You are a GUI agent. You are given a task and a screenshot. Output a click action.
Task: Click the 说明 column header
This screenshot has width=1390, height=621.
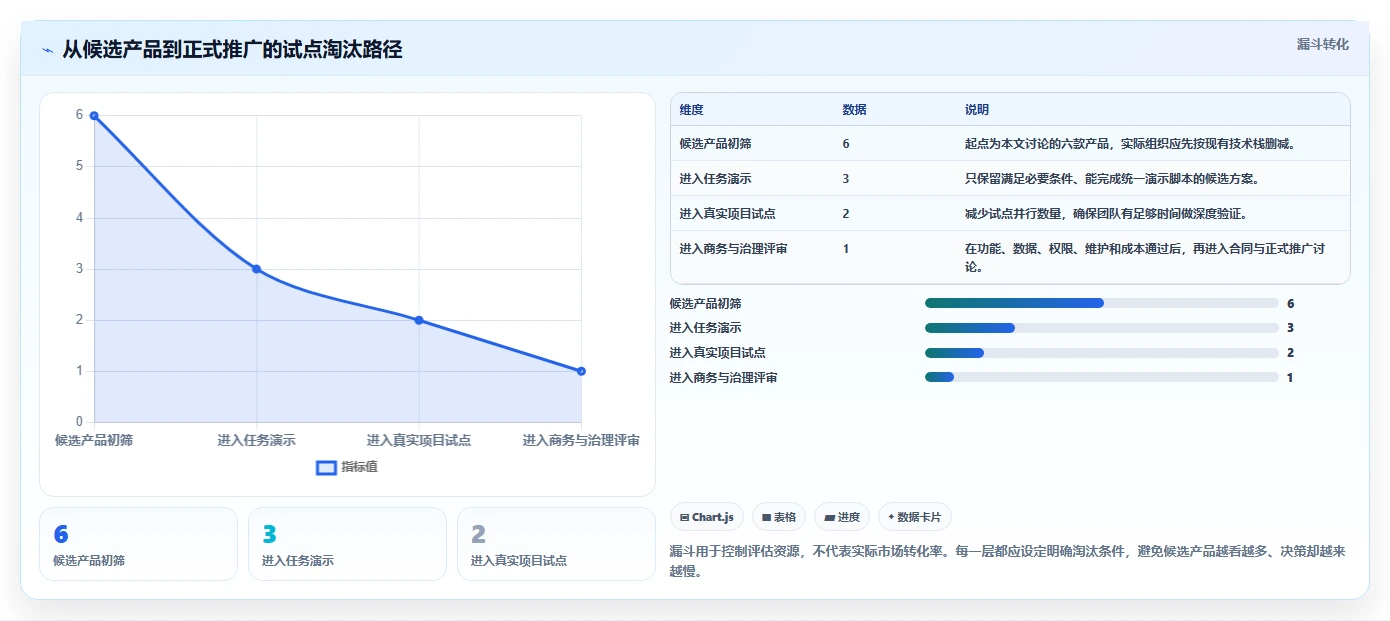(976, 110)
